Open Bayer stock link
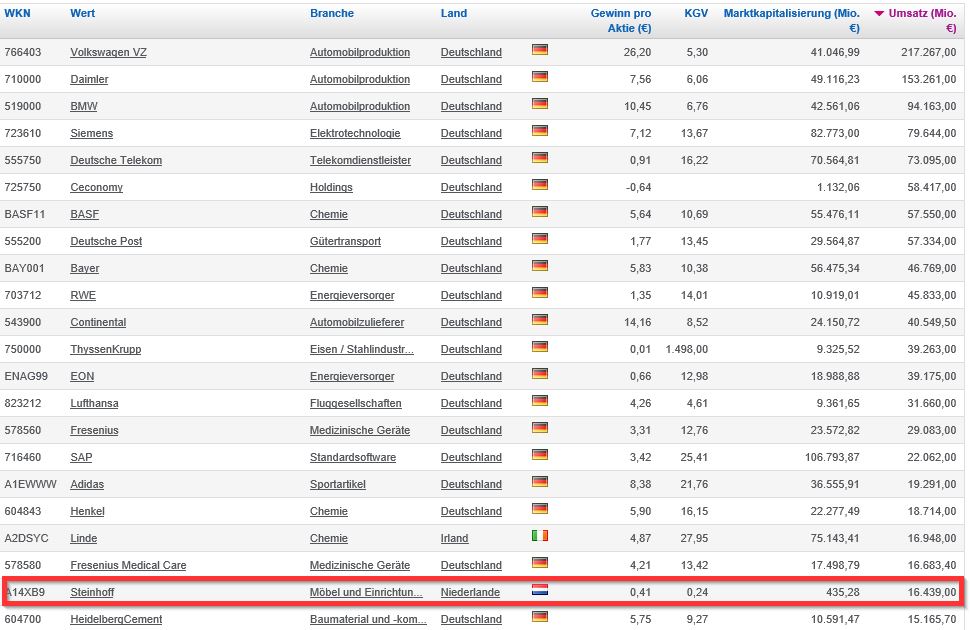The height and width of the screenshot is (630, 970). [85, 269]
